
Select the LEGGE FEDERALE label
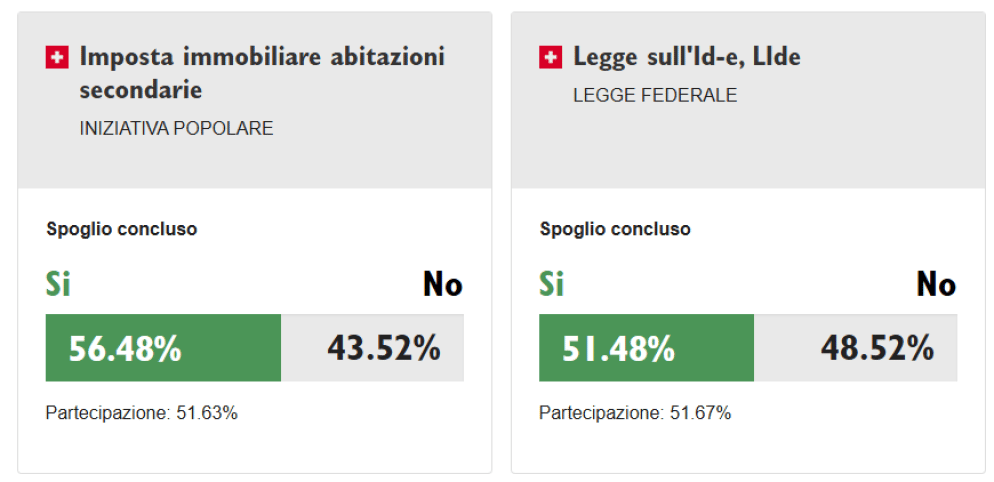click(x=655, y=96)
